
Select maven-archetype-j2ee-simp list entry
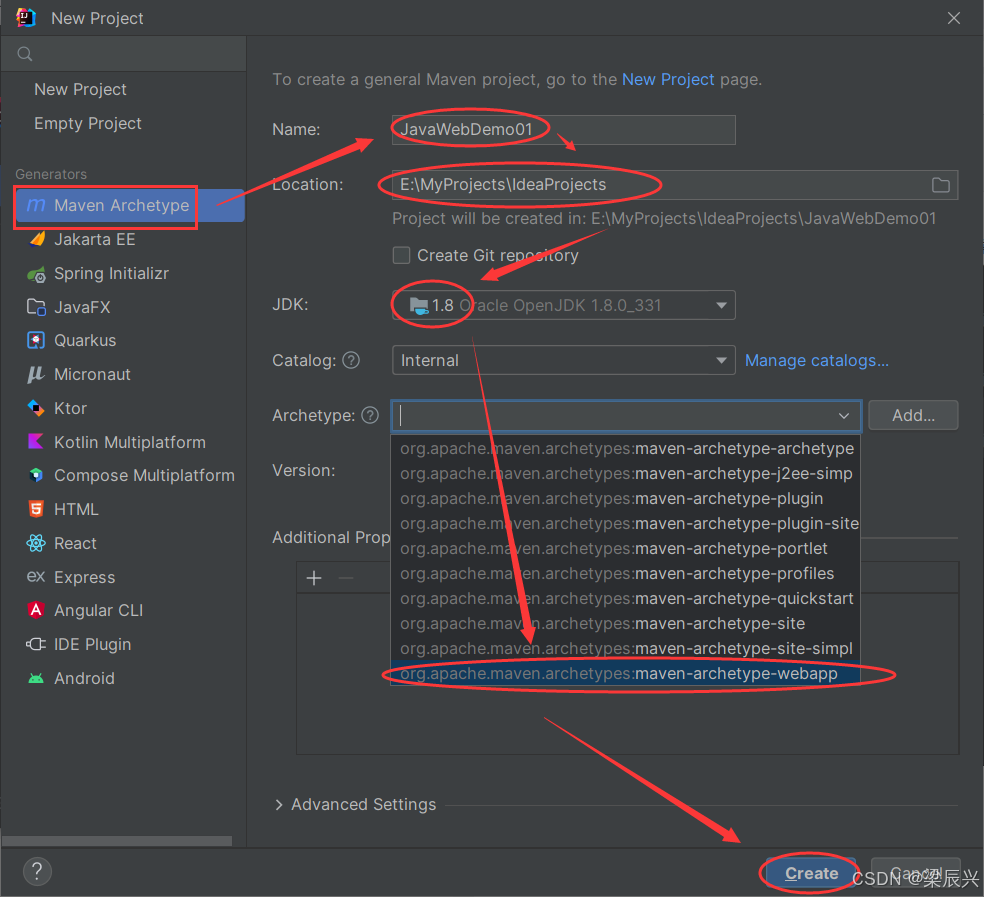click(x=625, y=473)
